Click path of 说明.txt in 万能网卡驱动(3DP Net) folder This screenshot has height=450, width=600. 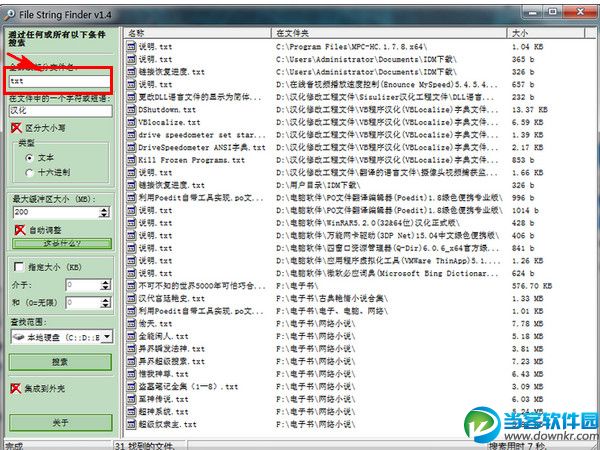[387, 235]
